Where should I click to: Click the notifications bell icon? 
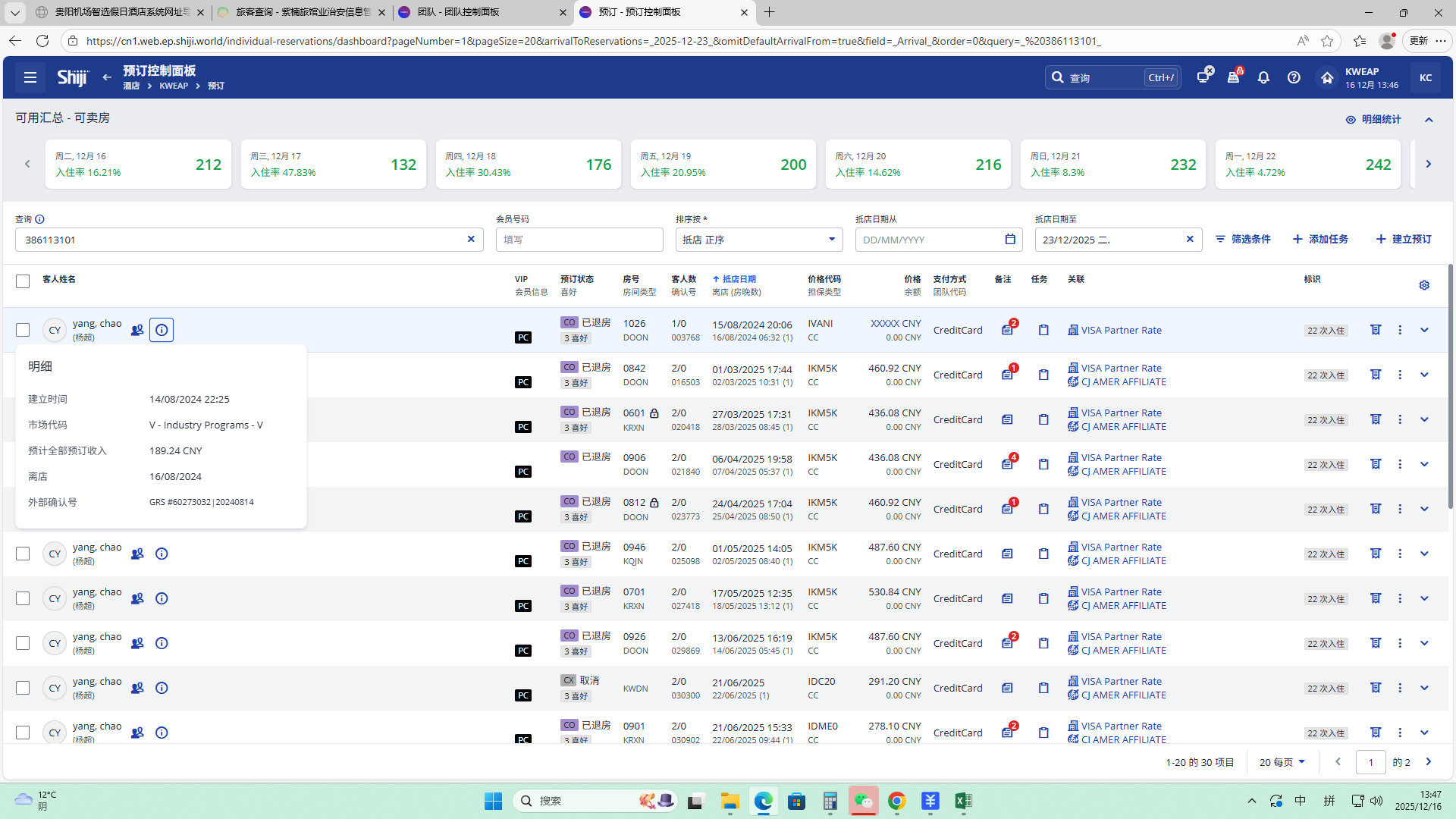click(x=1263, y=77)
